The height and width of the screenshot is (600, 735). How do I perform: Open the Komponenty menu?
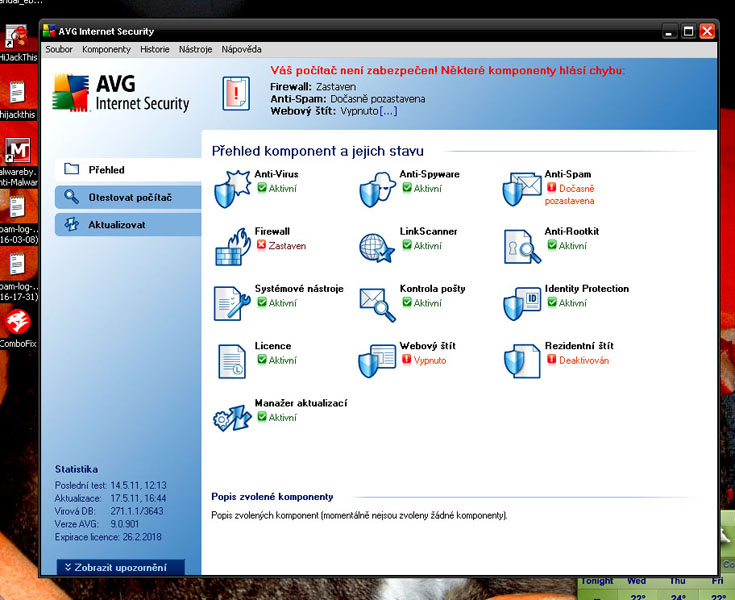(106, 49)
